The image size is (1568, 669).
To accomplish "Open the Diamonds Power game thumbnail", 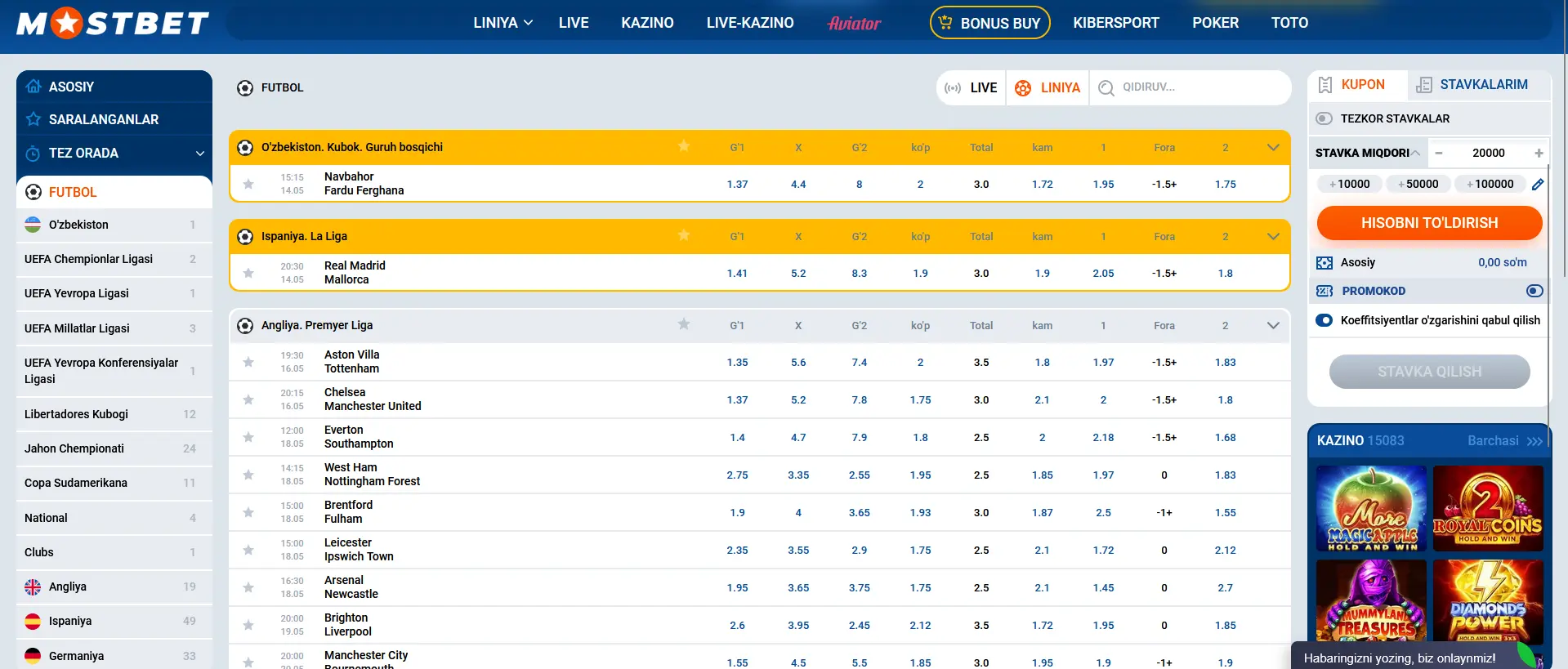I will click(x=1488, y=600).
